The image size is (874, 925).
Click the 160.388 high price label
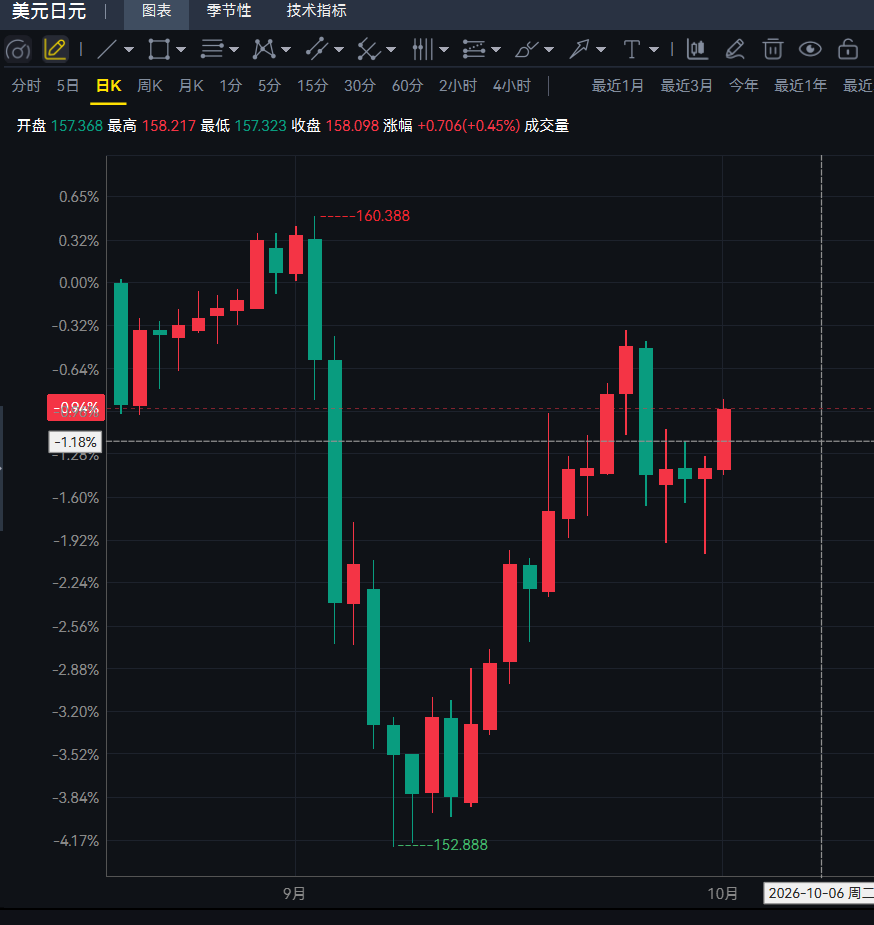tap(383, 216)
